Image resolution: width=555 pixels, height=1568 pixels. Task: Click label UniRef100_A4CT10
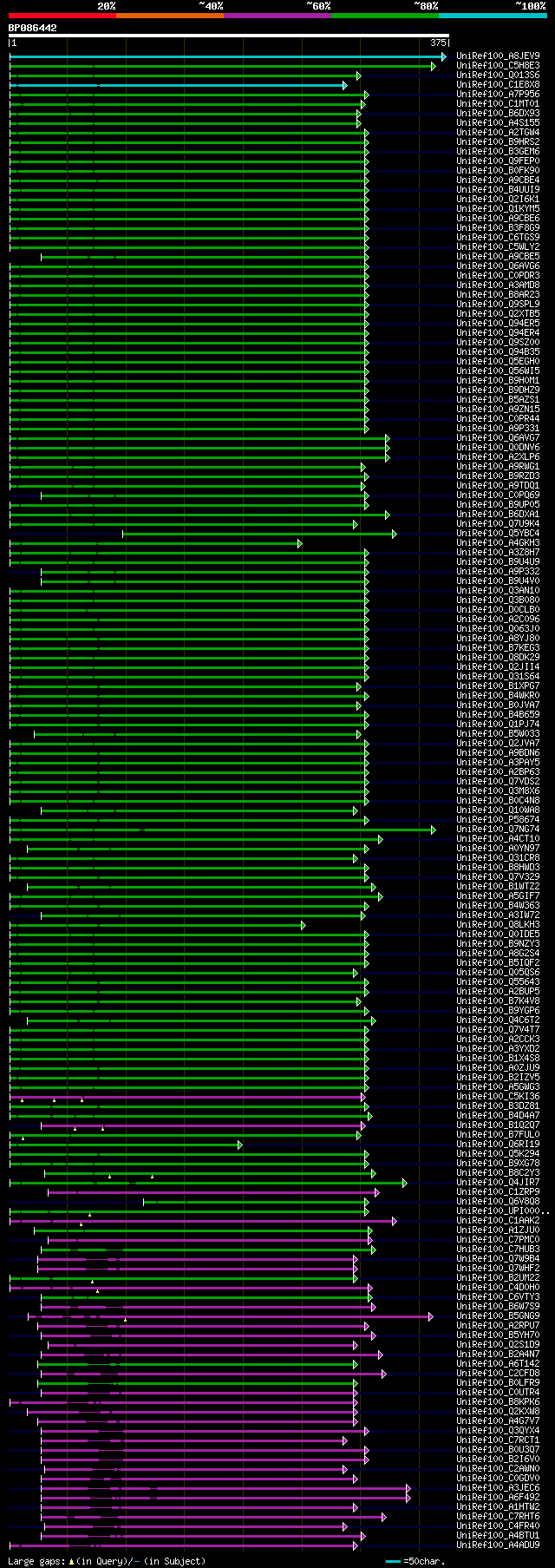(498, 839)
